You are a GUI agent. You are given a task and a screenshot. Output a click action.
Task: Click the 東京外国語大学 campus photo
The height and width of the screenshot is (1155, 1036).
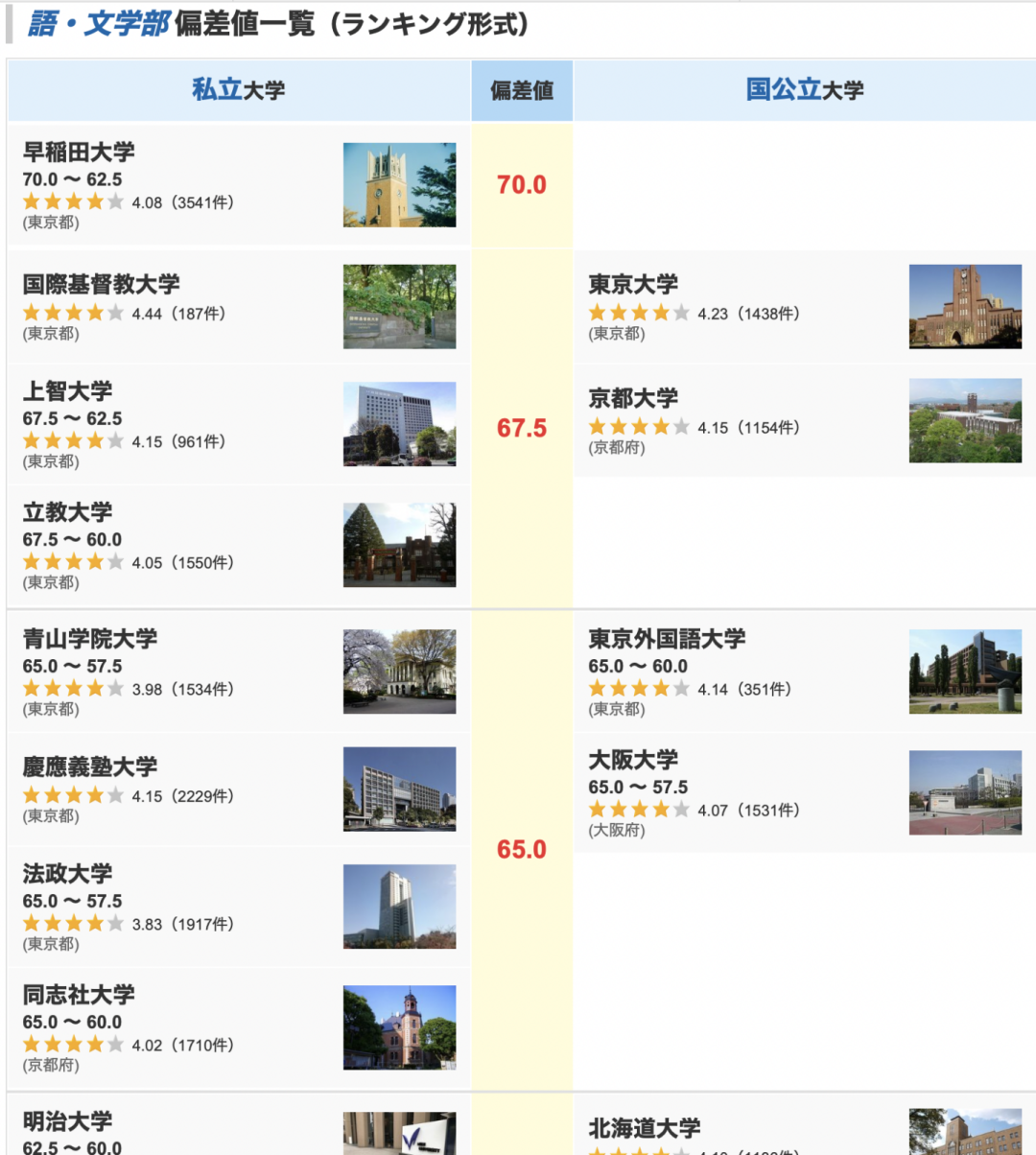(x=965, y=672)
